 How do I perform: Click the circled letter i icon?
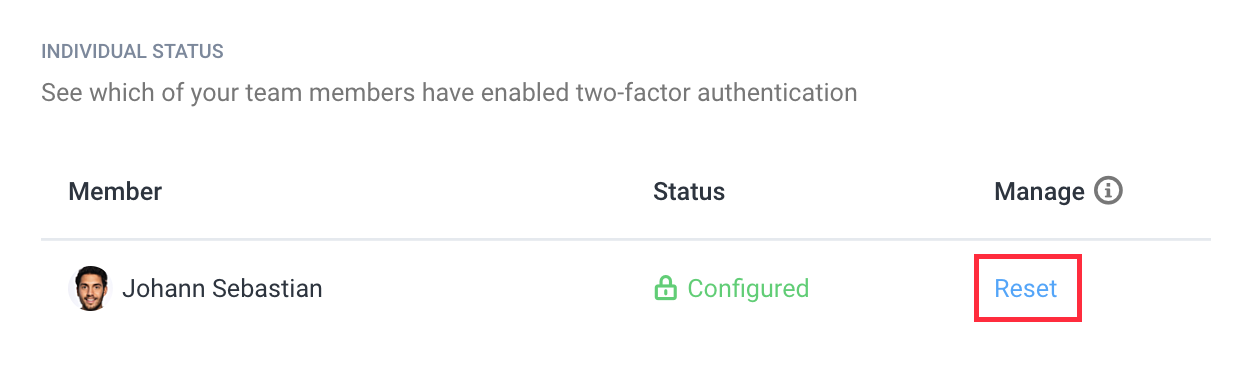pos(1108,191)
